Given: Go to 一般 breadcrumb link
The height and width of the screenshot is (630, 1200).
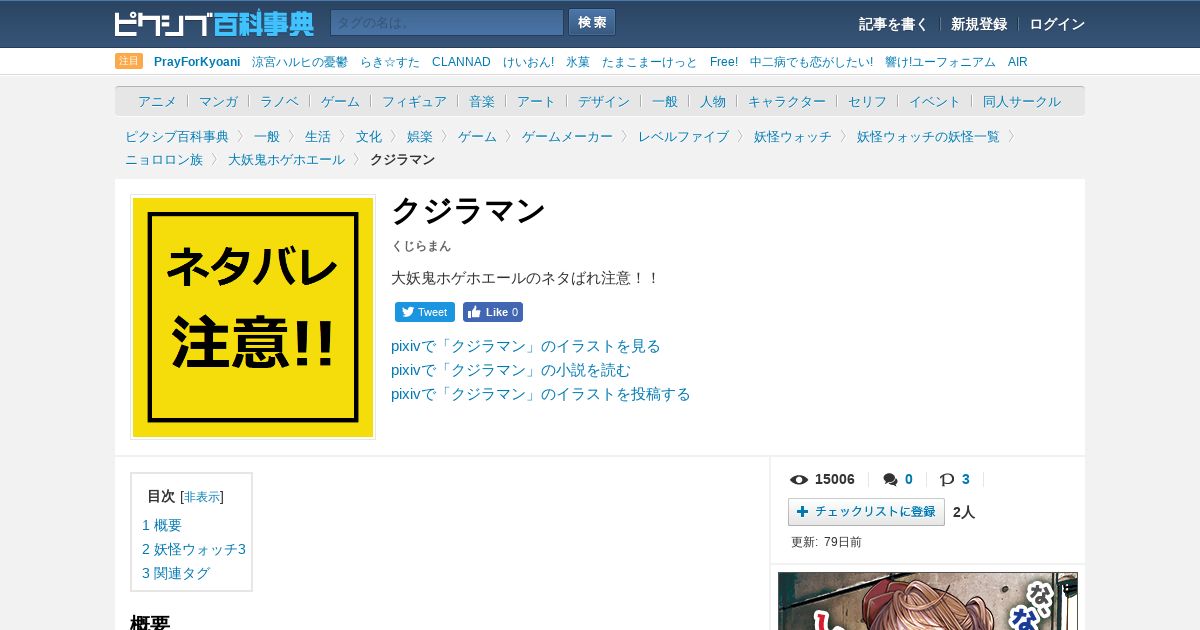Looking at the screenshot, I should tap(267, 136).
